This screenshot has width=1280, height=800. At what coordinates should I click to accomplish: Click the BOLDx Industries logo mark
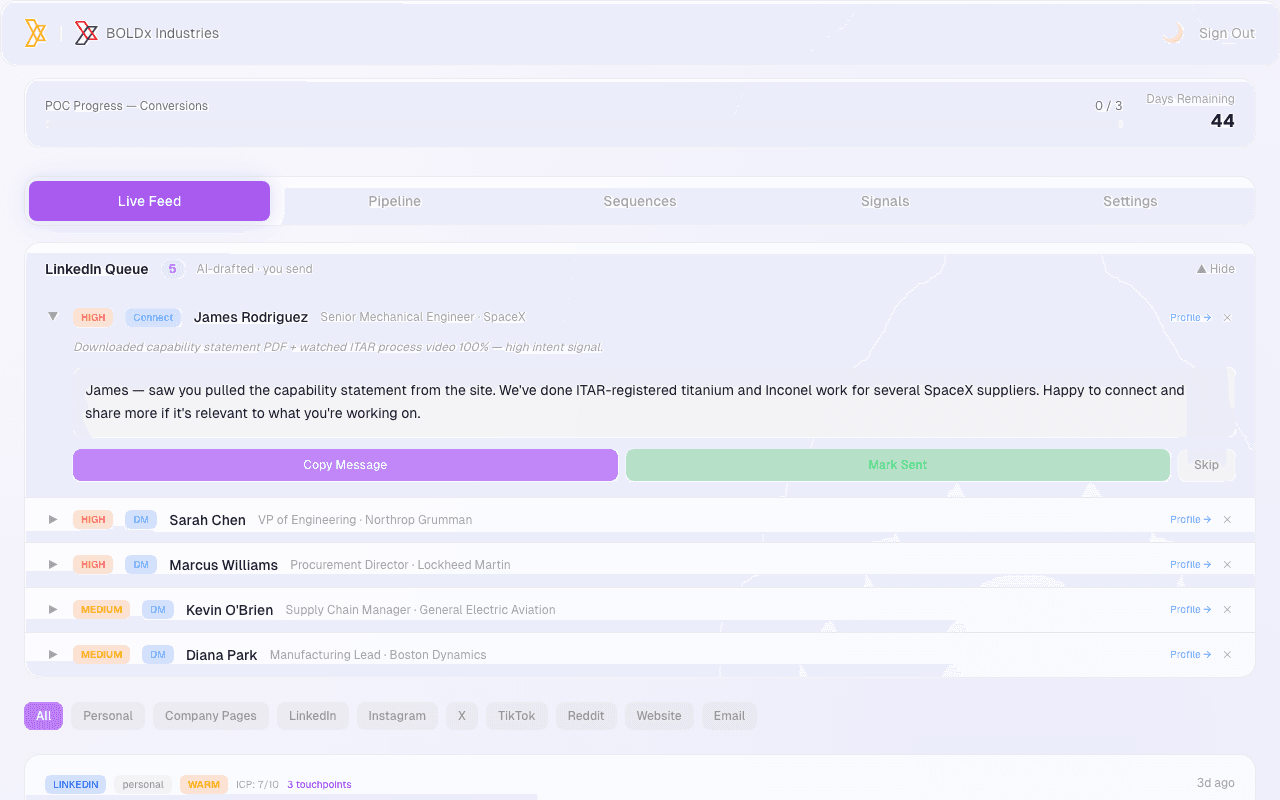click(86, 32)
